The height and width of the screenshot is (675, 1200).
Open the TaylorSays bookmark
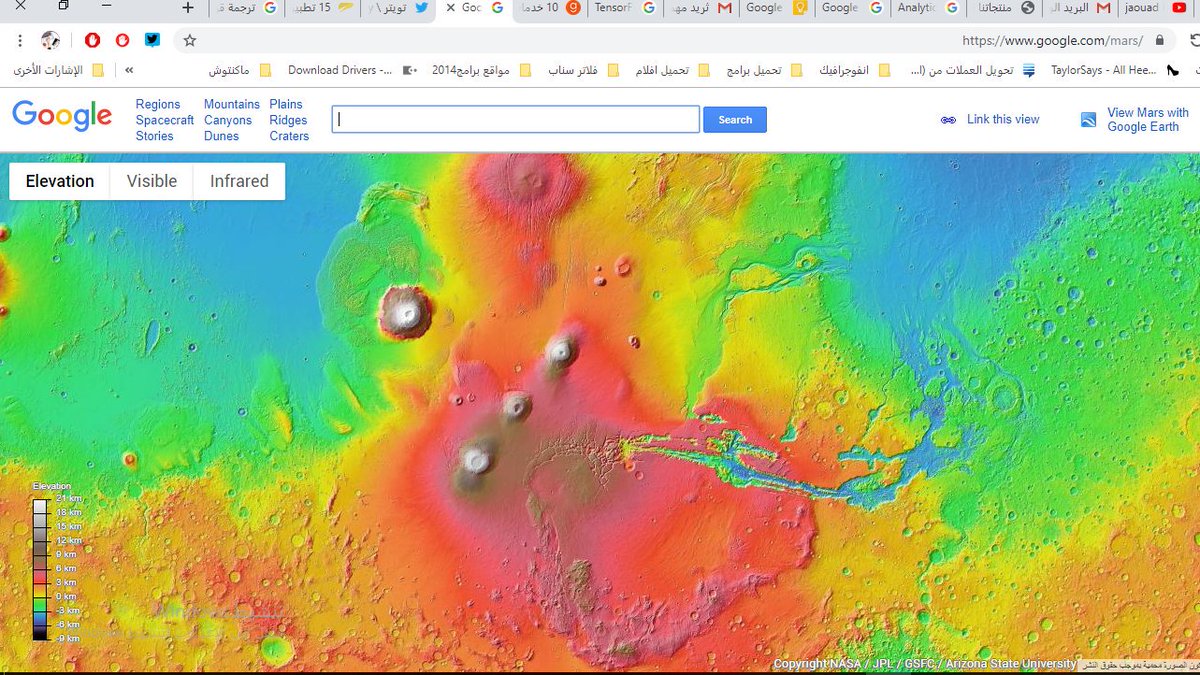click(1114, 71)
